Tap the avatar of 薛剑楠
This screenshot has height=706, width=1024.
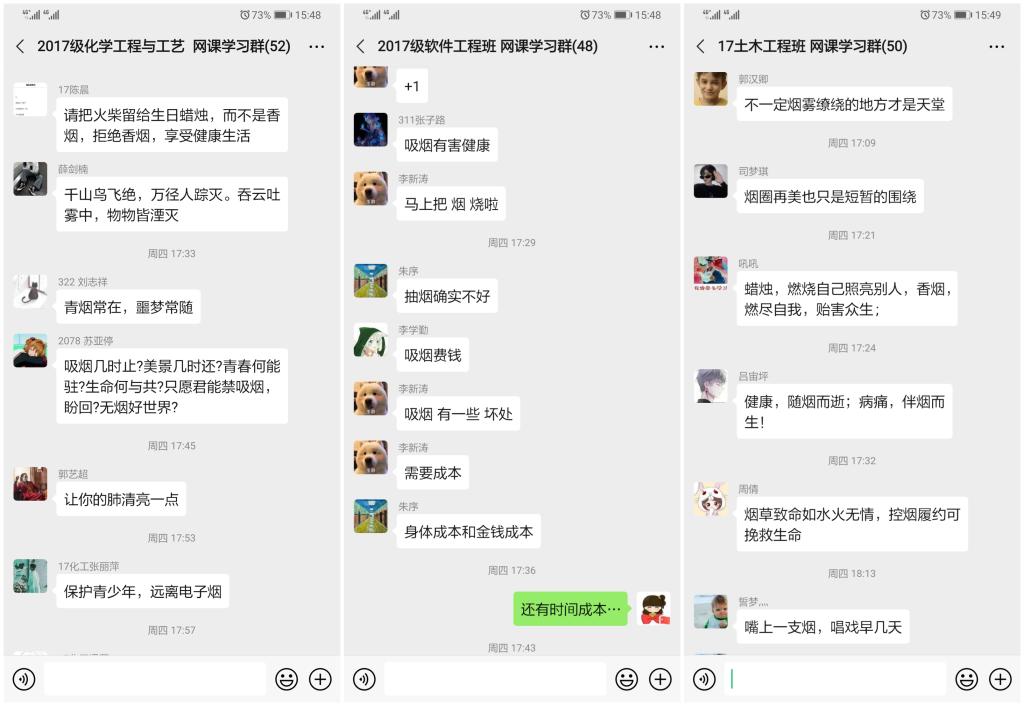click(x=30, y=179)
